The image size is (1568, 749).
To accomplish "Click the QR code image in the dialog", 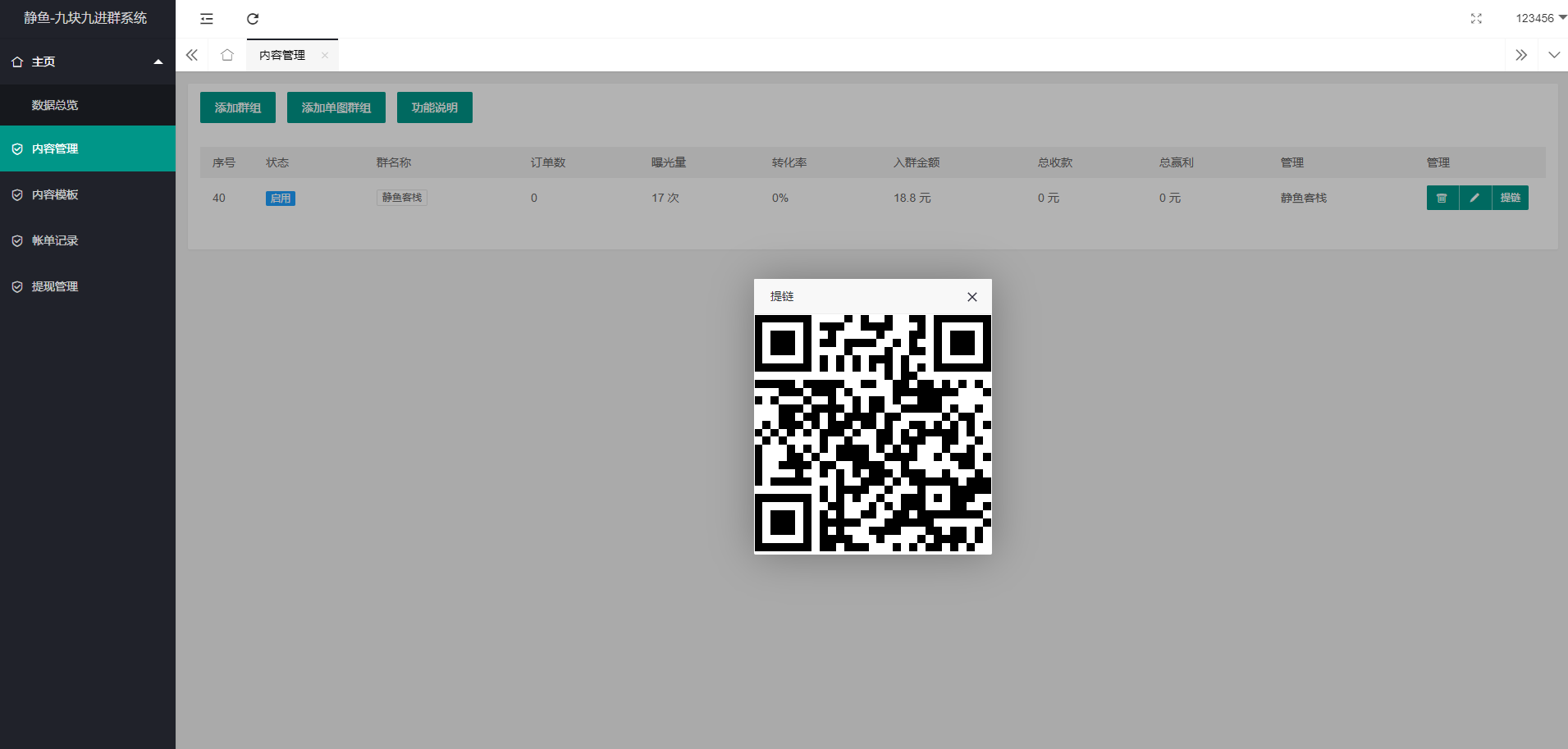I will click(873, 433).
